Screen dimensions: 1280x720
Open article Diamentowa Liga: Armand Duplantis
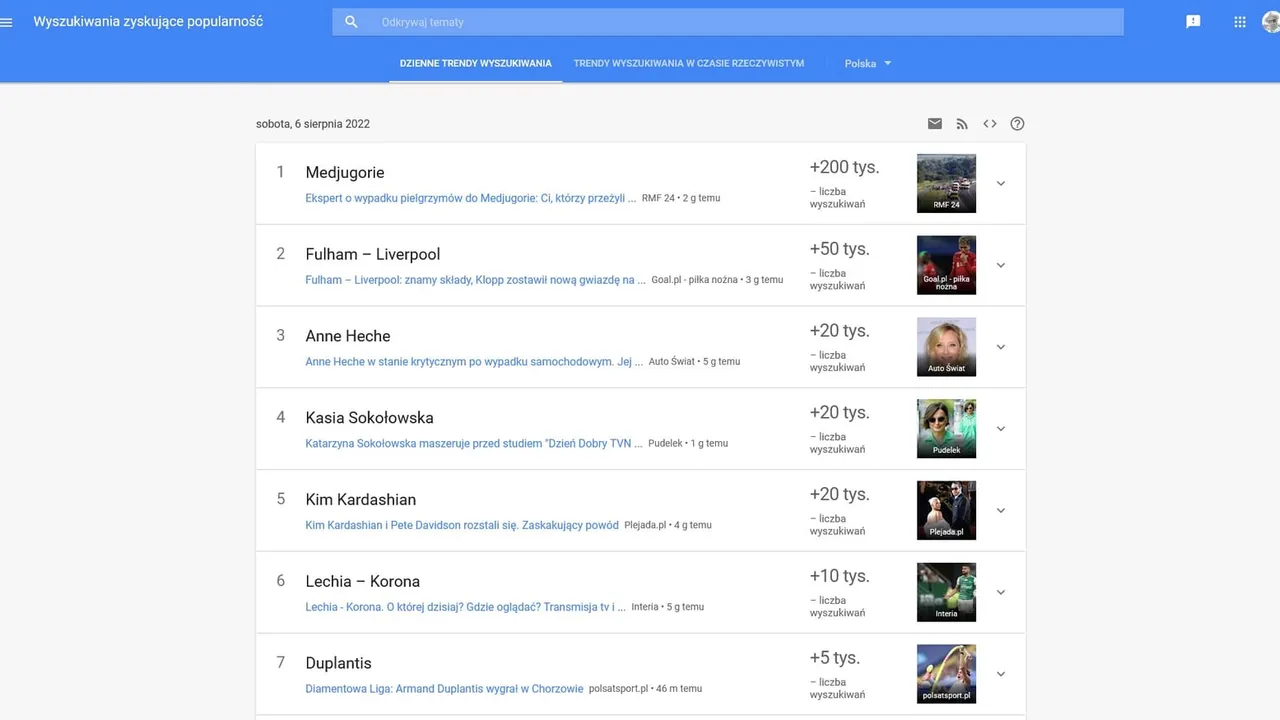[444, 689]
